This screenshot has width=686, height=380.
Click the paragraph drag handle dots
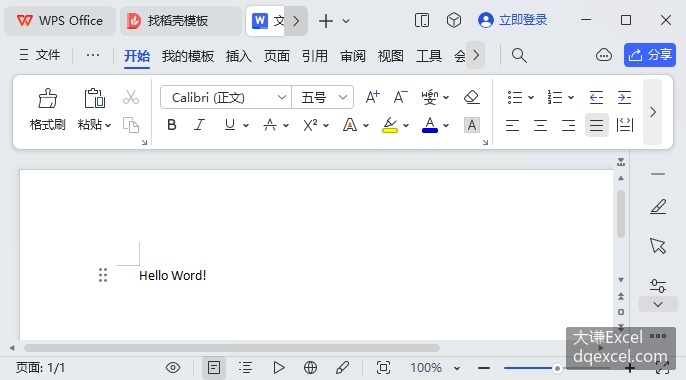click(103, 275)
